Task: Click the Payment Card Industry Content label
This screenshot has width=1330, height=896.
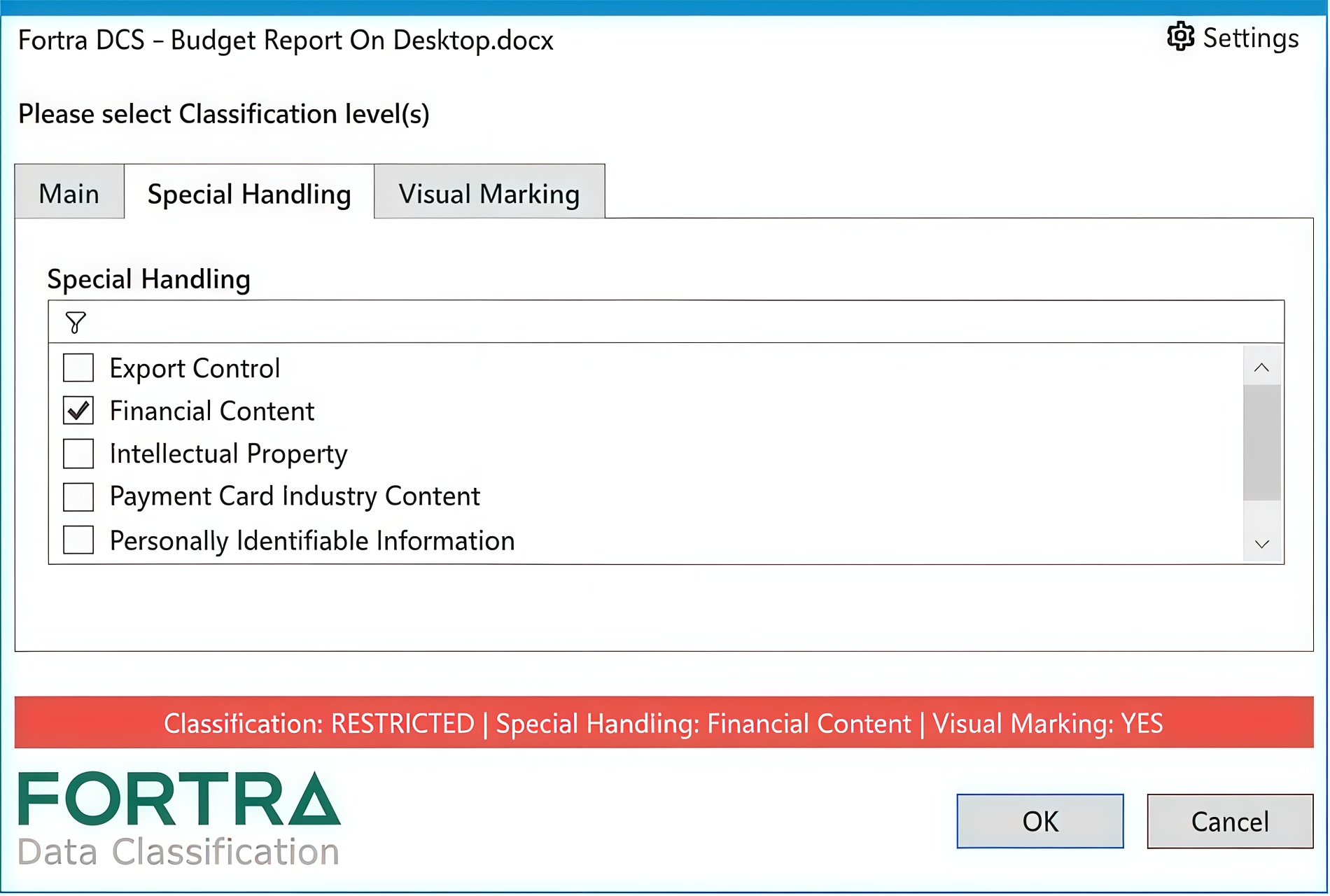Action: click(x=295, y=496)
